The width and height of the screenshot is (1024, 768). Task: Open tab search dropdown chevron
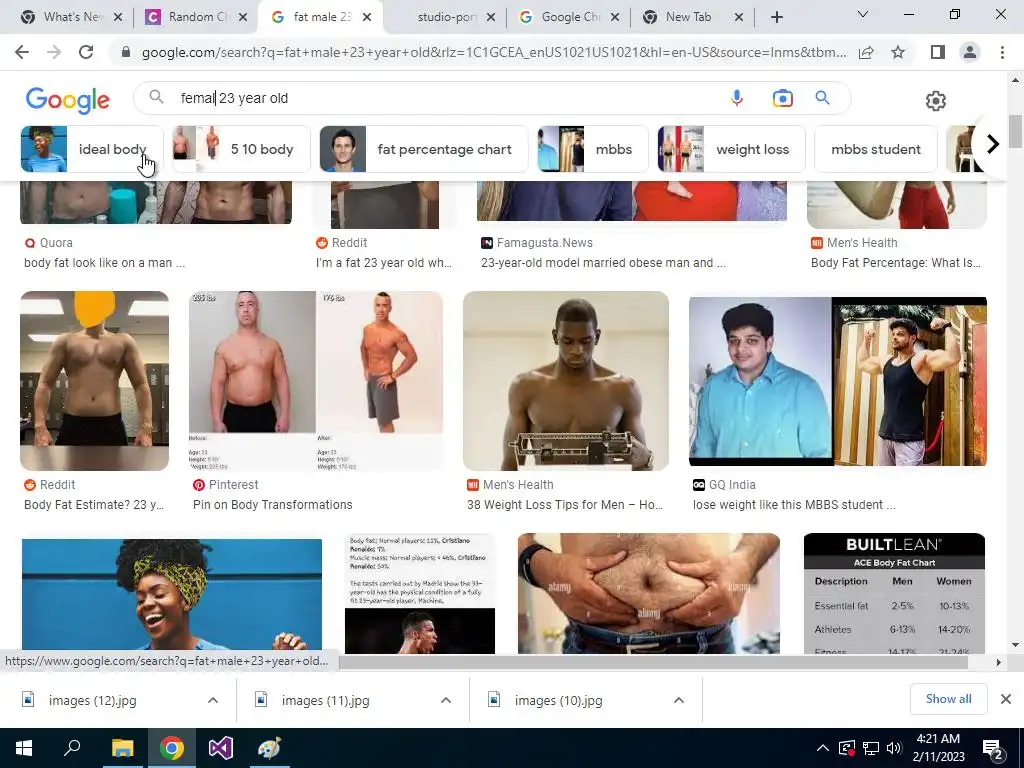coord(863,14)
